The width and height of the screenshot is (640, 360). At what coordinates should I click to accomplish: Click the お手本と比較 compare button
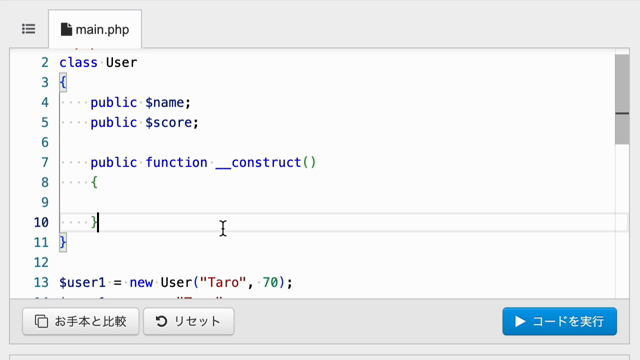[80, 322]
